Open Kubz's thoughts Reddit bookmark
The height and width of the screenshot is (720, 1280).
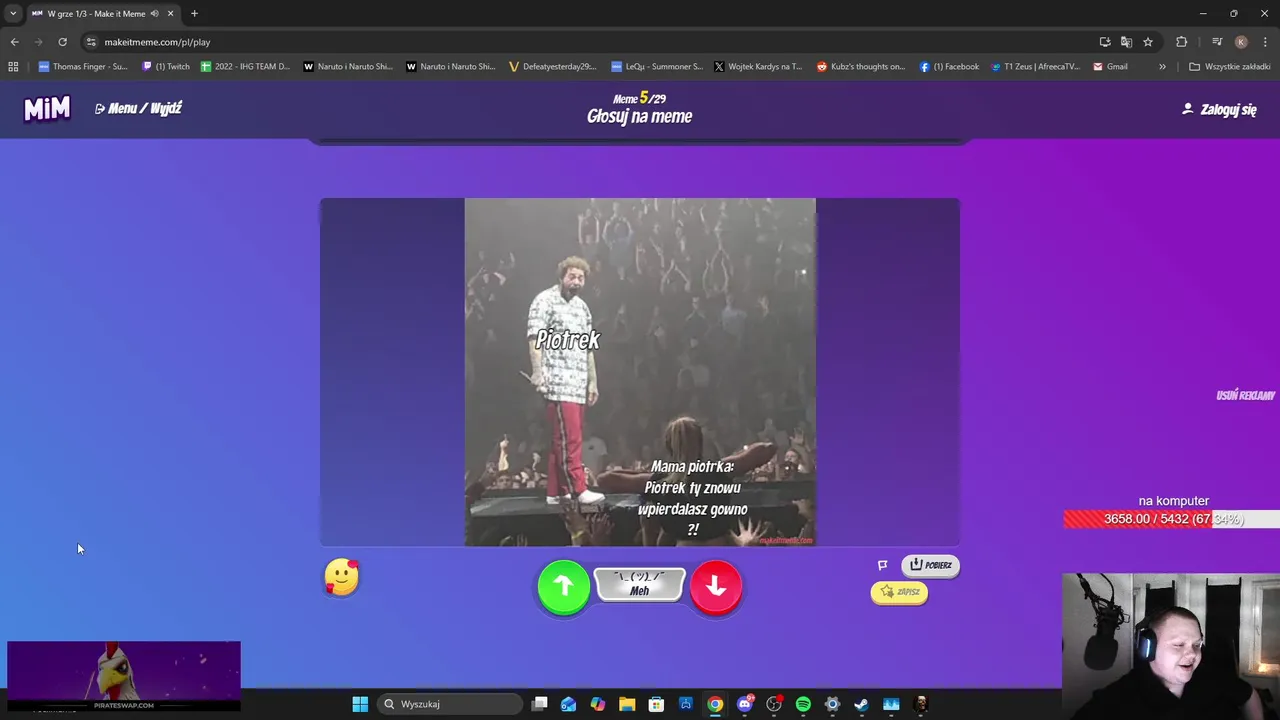pos(861,67)
